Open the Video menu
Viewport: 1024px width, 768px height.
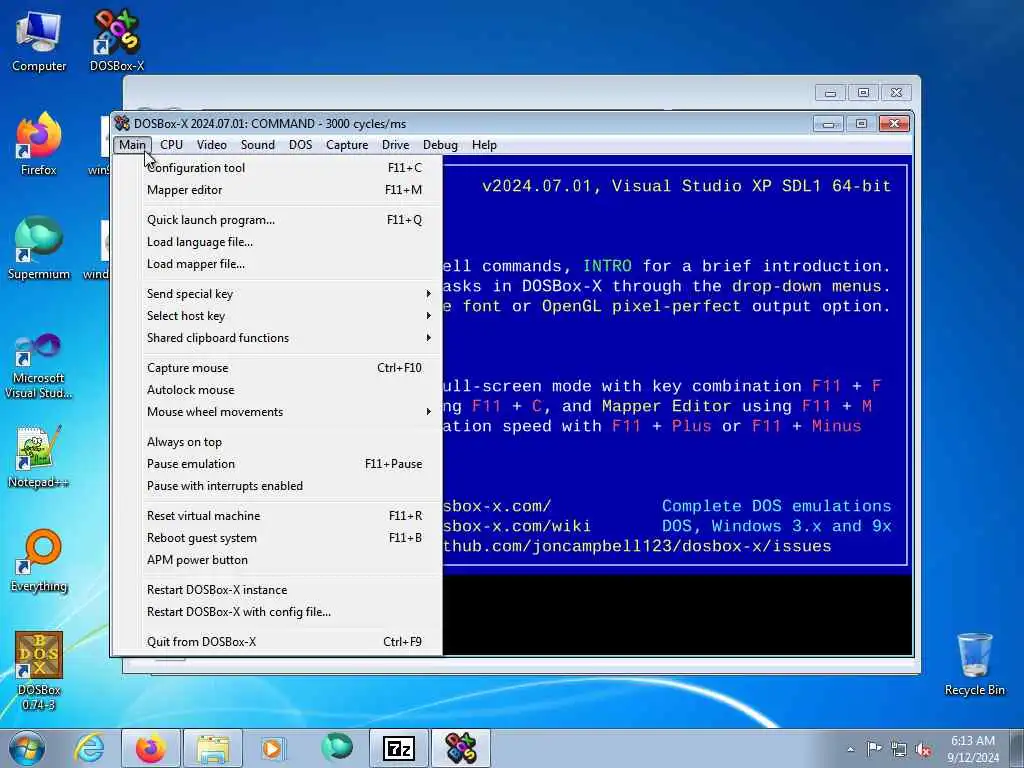coord(212,145)
